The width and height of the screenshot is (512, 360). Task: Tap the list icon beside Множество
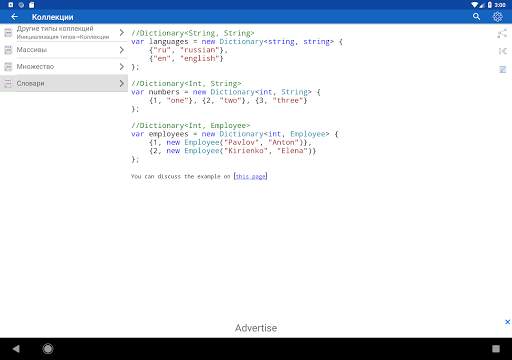(8, 67)
